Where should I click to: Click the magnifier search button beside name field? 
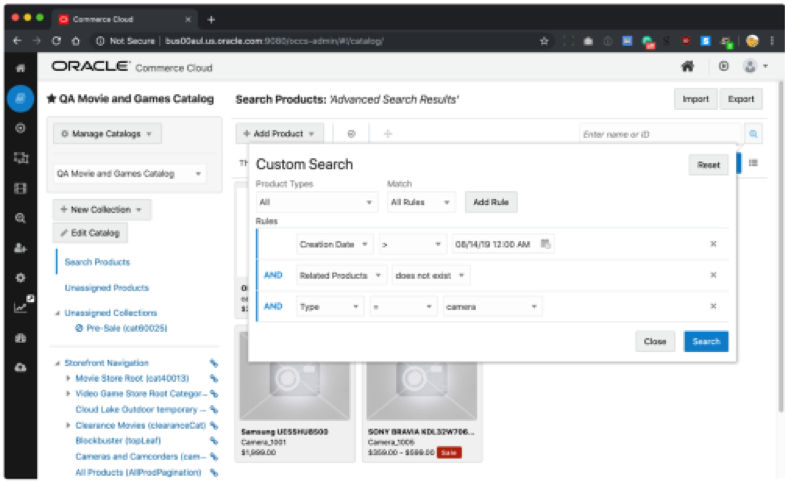(753, 133)
